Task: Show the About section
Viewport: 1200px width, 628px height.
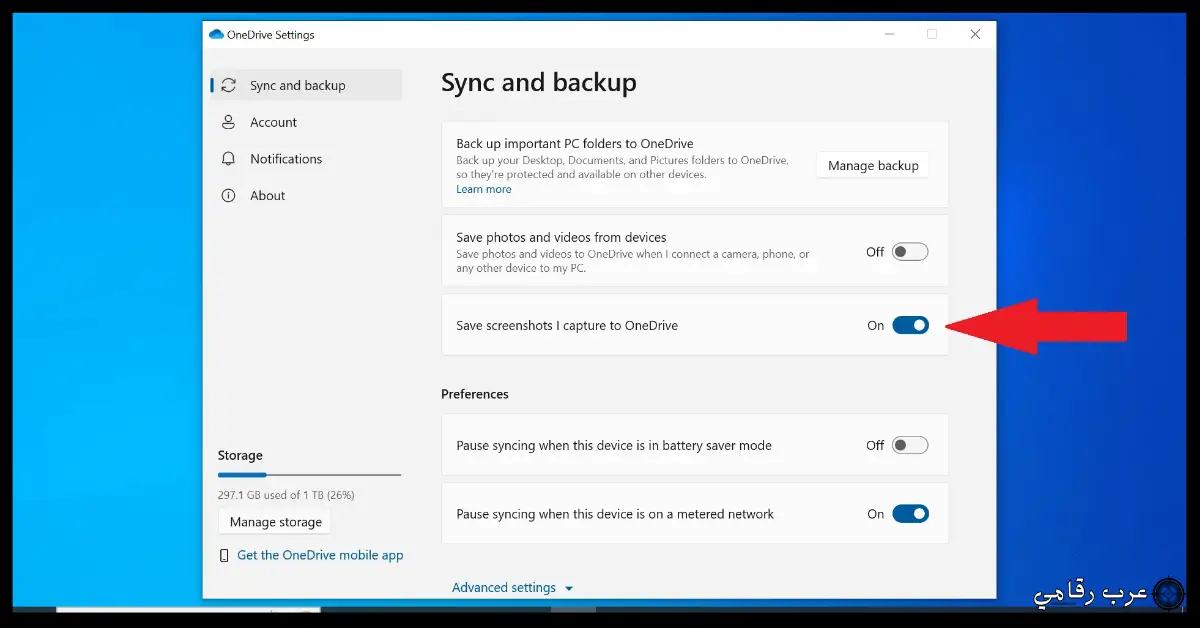Action: (307, 195)
